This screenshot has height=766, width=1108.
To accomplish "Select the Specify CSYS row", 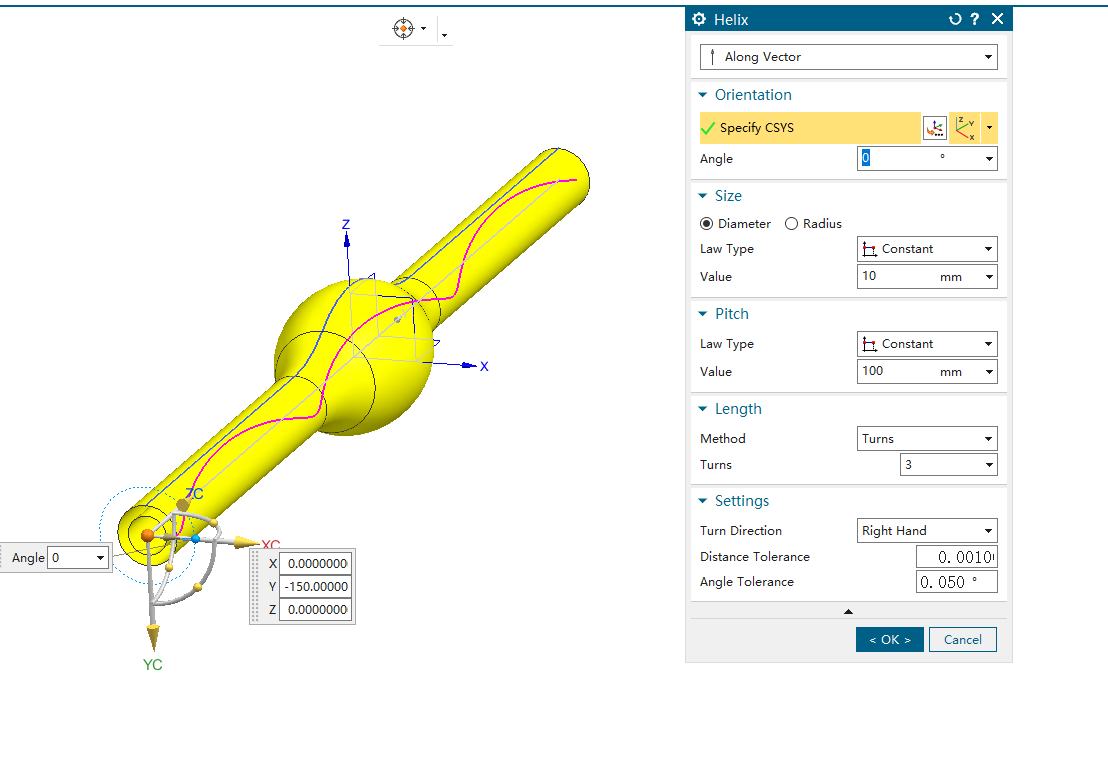I will point(810,128).
